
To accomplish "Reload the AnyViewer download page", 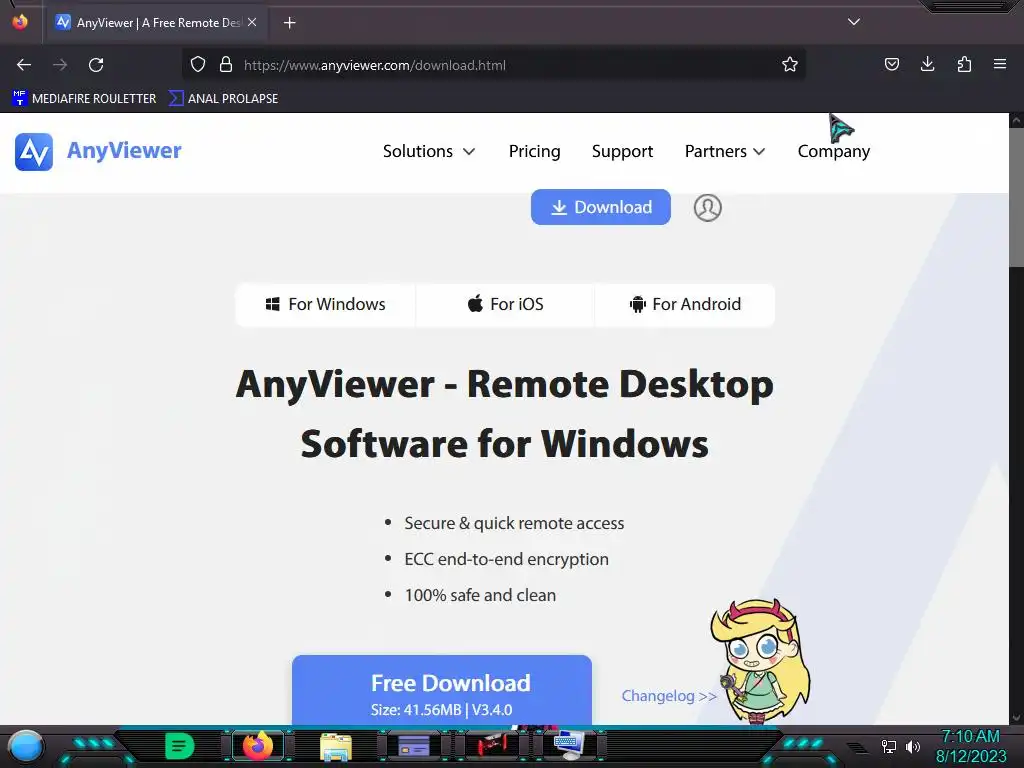I will point(96,65).
